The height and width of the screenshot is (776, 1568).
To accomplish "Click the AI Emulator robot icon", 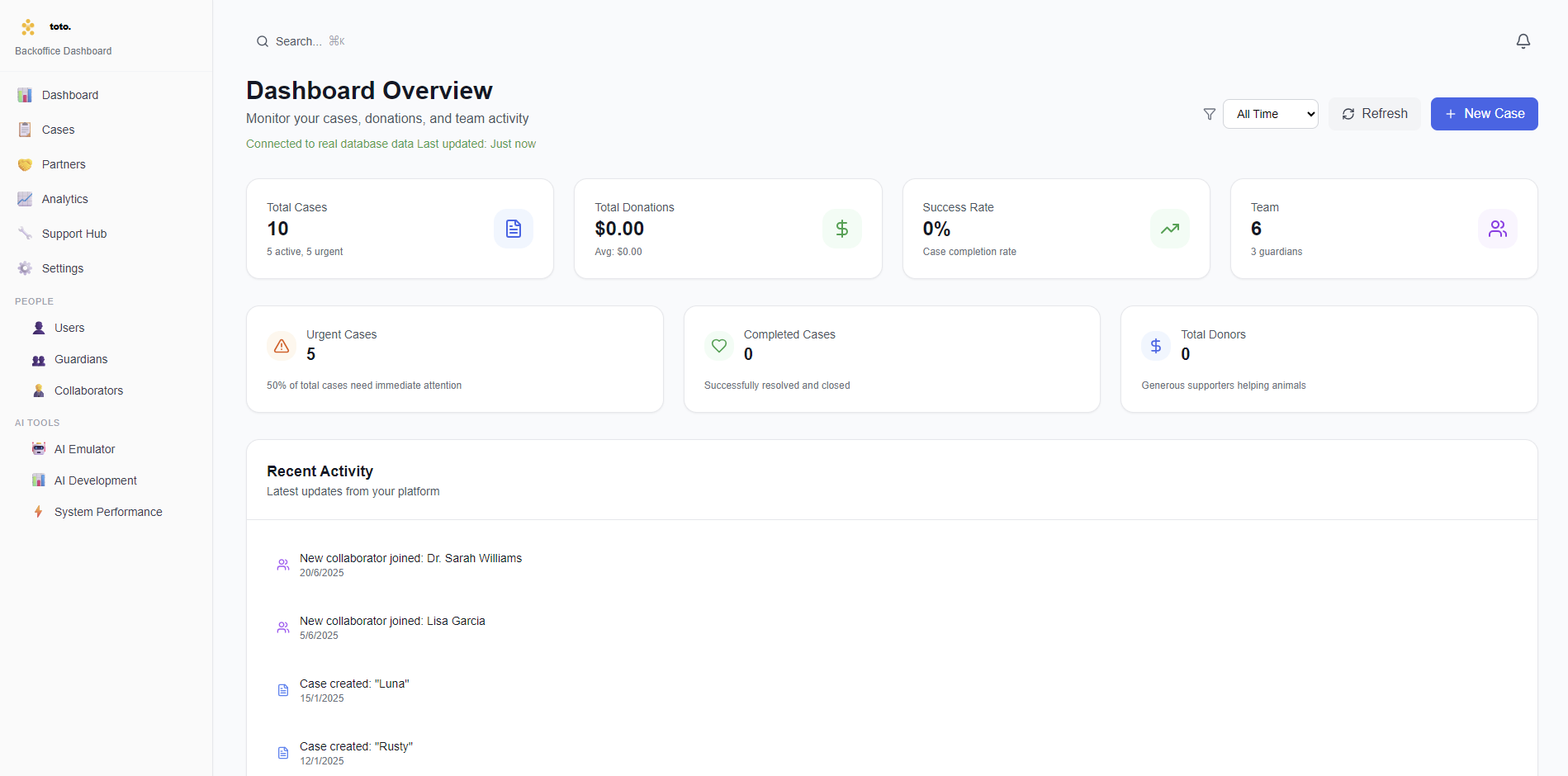I will (x=39, y=449).
